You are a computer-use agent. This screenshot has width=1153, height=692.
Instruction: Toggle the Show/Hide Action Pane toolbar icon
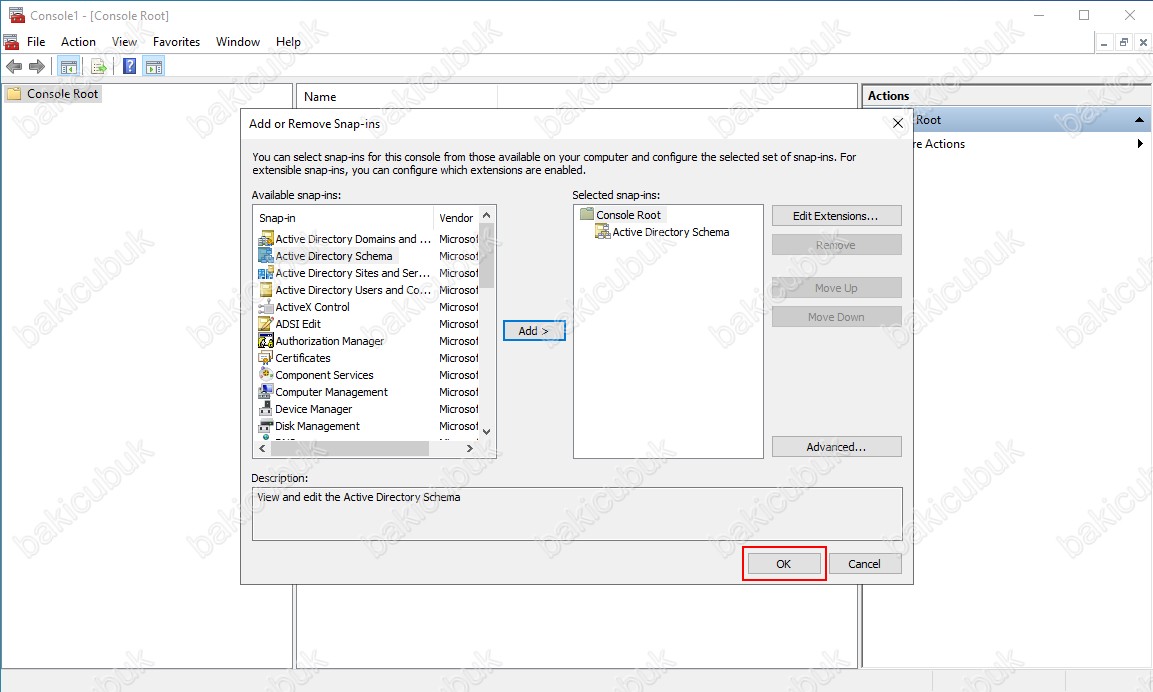pyautogui.click(x=154, y=67)
